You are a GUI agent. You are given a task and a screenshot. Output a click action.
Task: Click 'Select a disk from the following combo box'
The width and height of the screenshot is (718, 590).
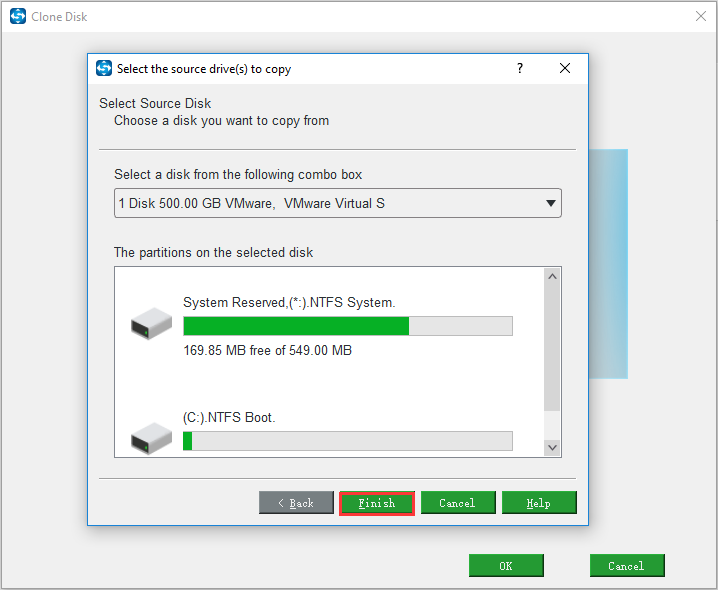coord(238,175)
